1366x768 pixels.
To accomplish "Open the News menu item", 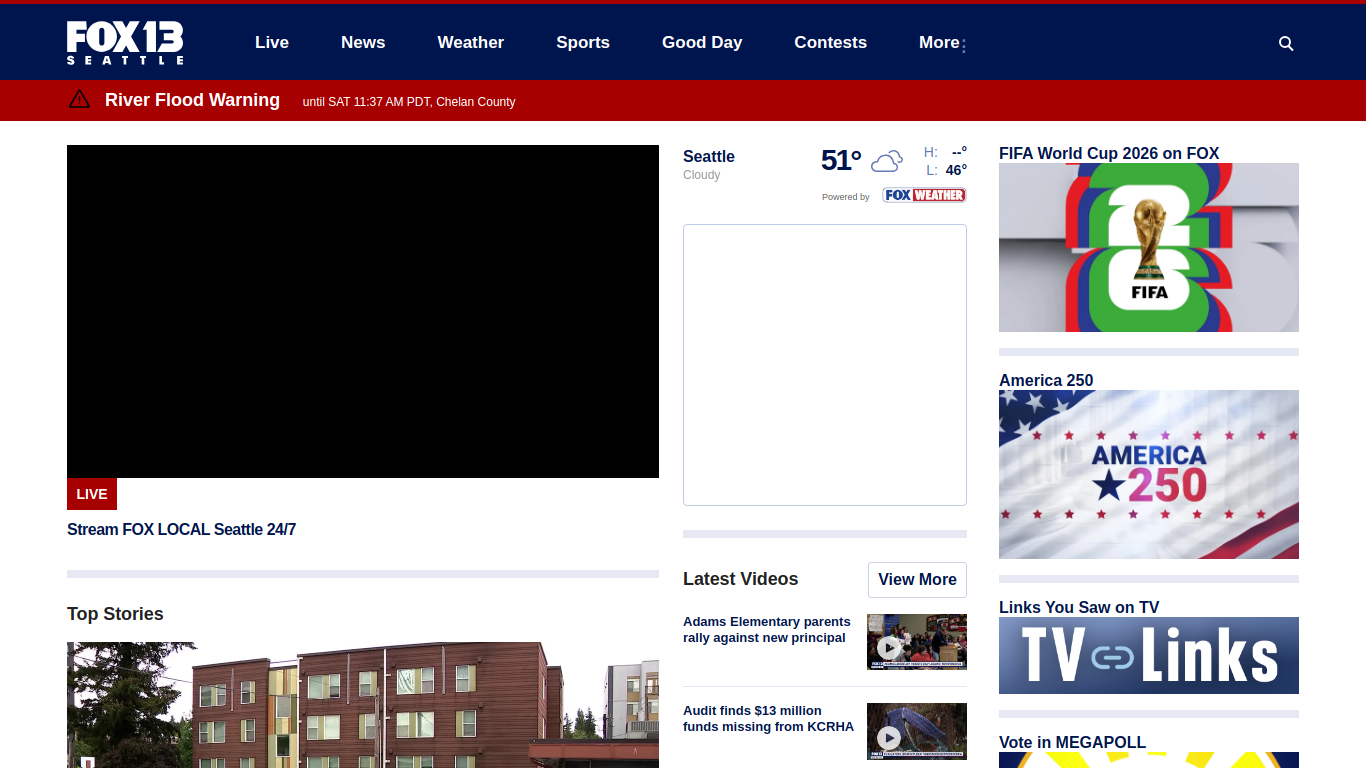I will (x=363, y=42).
